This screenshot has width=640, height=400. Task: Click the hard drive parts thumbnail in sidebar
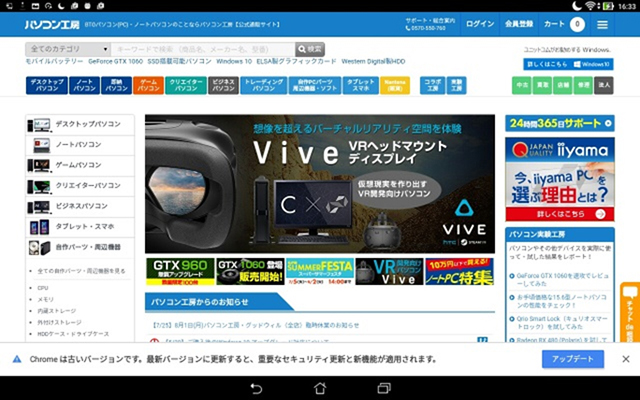39,247
